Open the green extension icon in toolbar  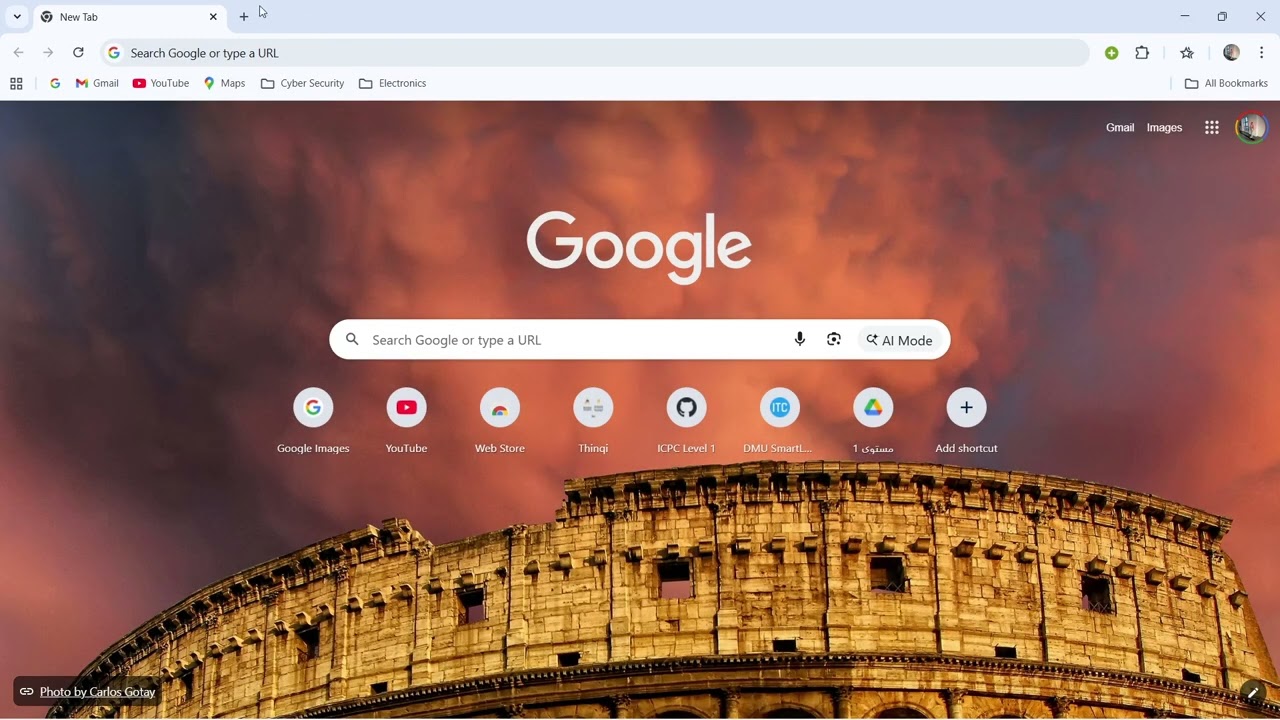1111,53
